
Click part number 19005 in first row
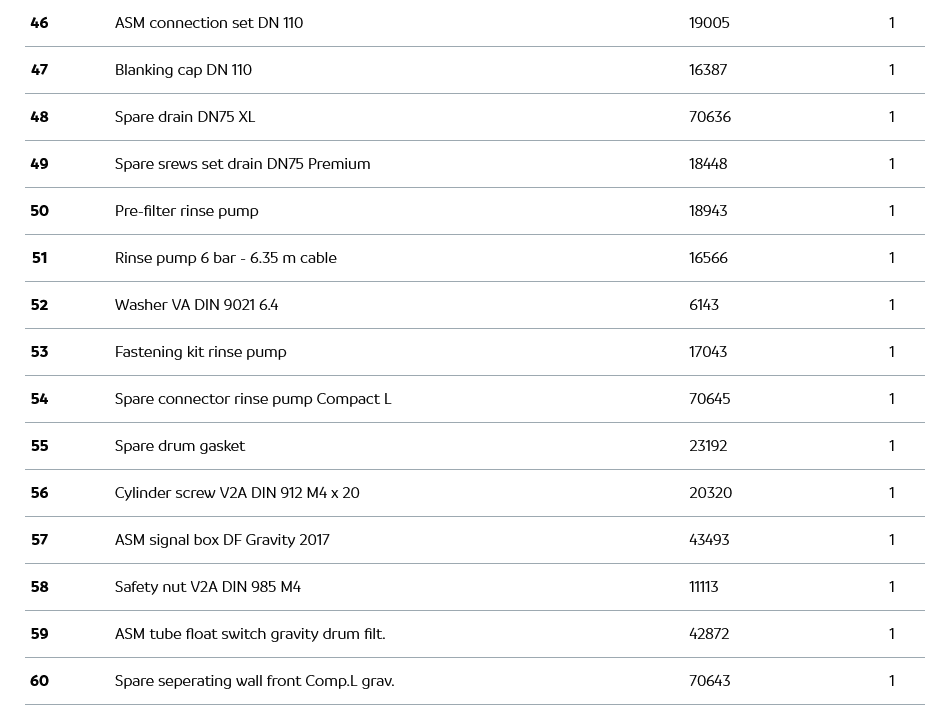pyautogui.click(x=709, y=23)
